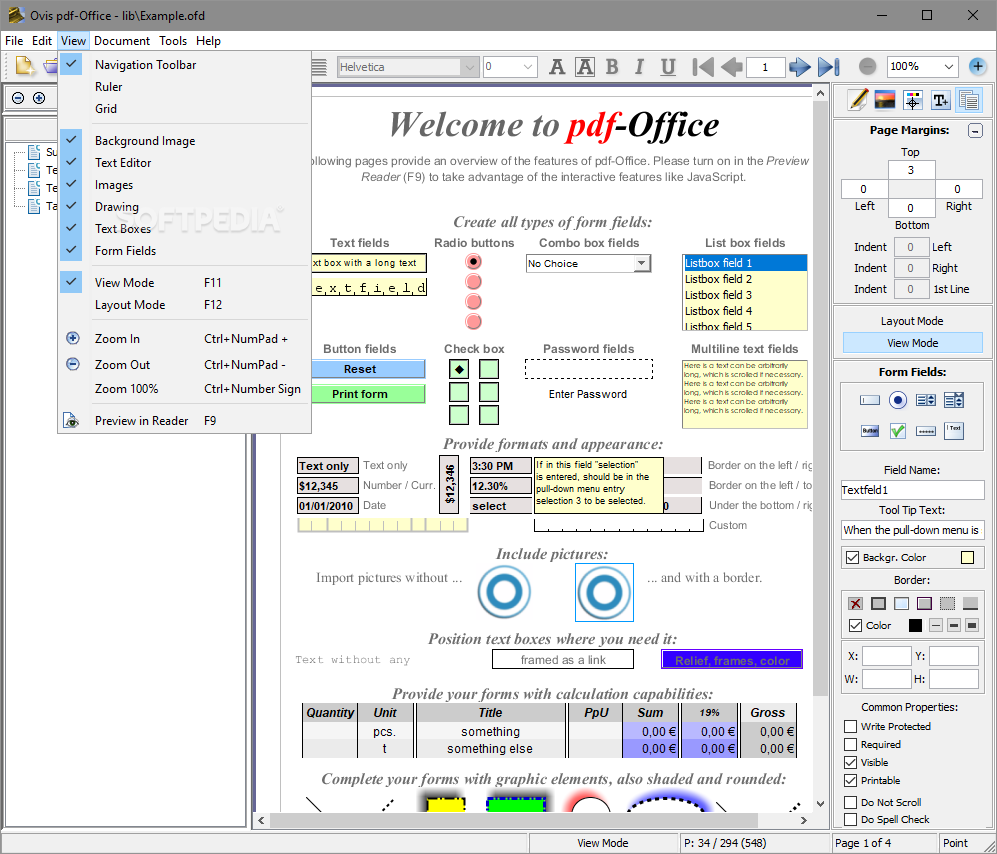The width and height of the screenshot is (997, 854).
Task: Toggle Background Image in View menu
Action: 184,141
